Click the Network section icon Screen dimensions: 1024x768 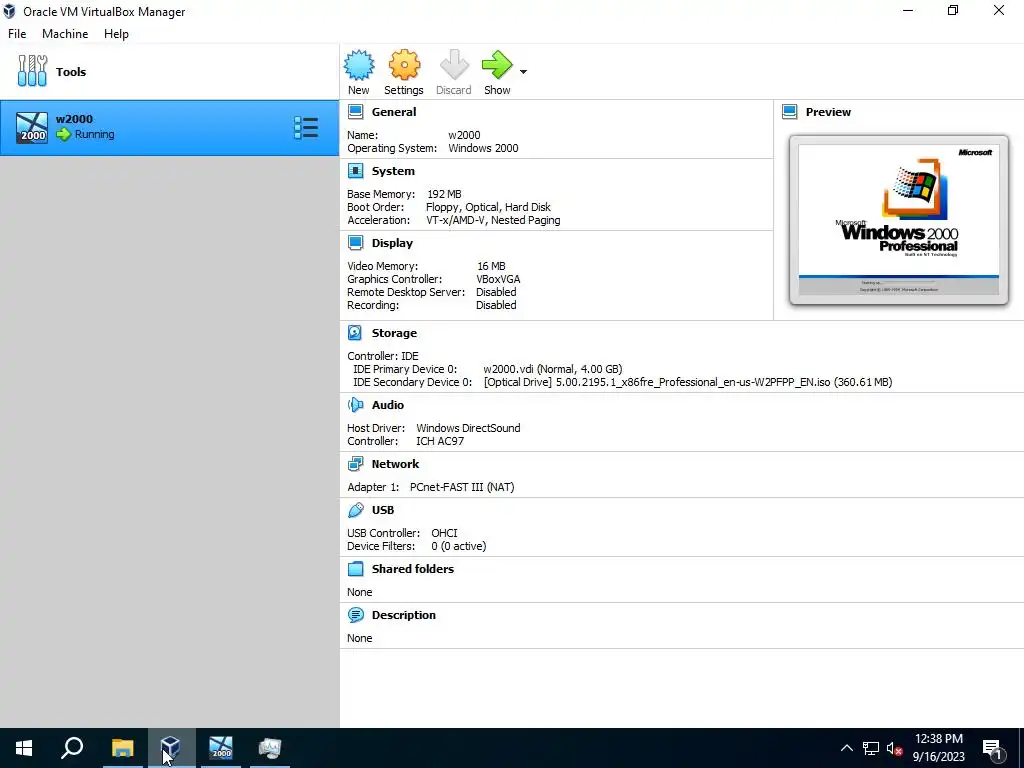(x=355, y=464)
